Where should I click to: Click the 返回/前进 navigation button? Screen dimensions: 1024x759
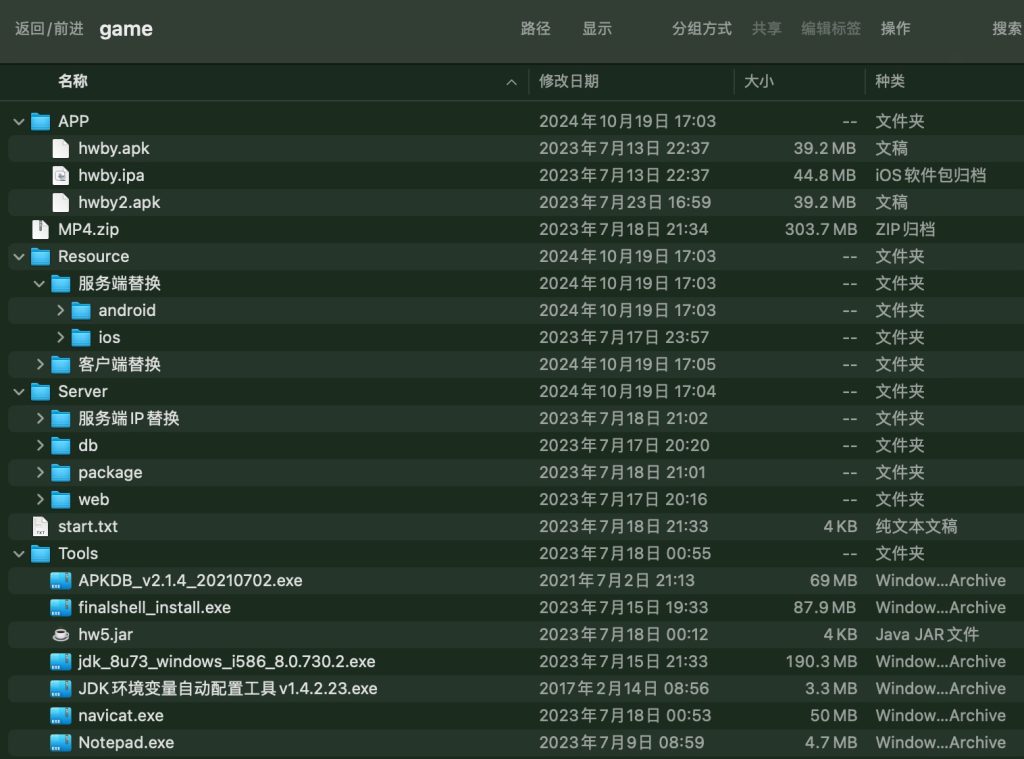coord(49,28)
